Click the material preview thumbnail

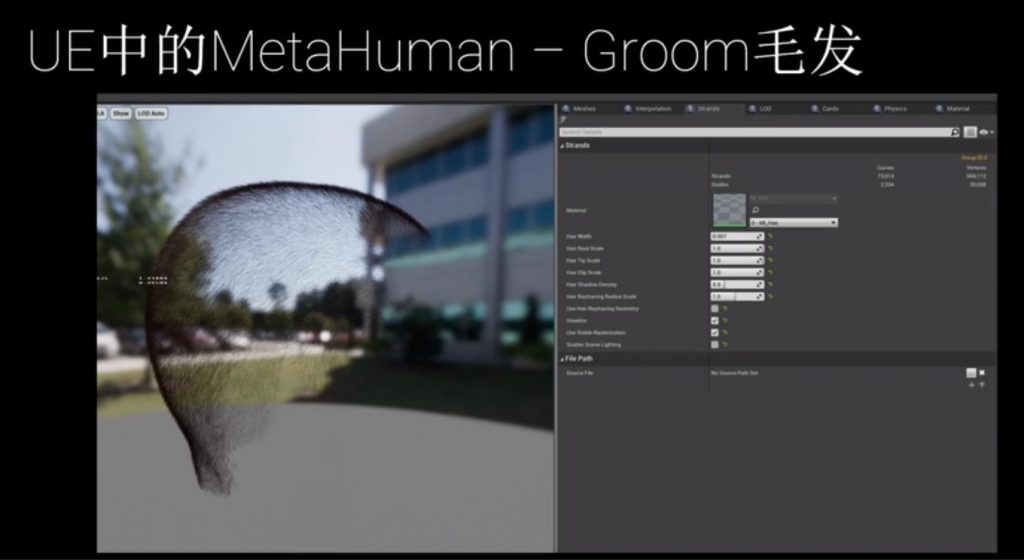pyautogui.click(x=729, y=210)
